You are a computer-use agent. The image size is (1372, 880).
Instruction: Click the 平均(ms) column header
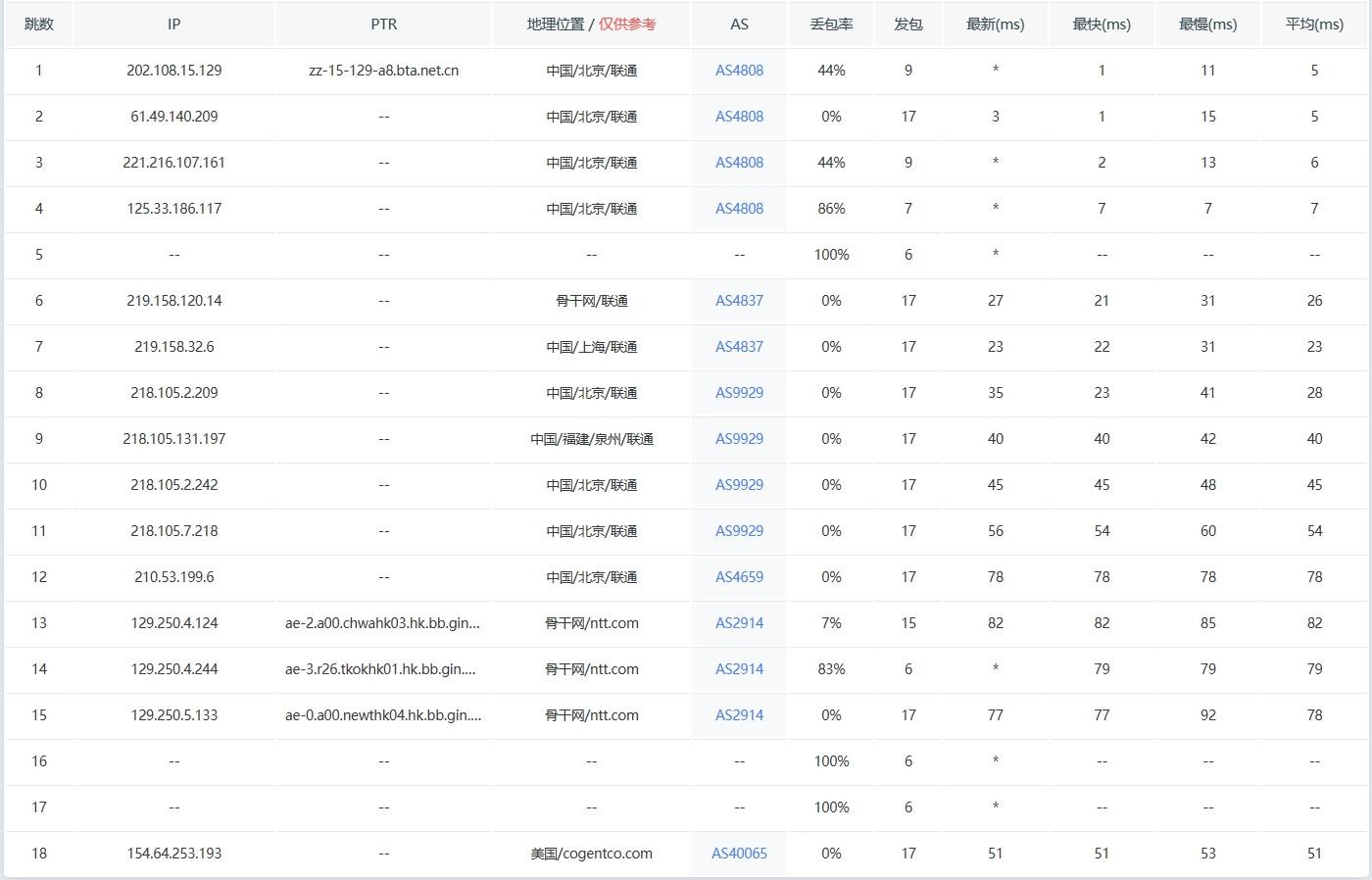click(x=1314, y=24)
